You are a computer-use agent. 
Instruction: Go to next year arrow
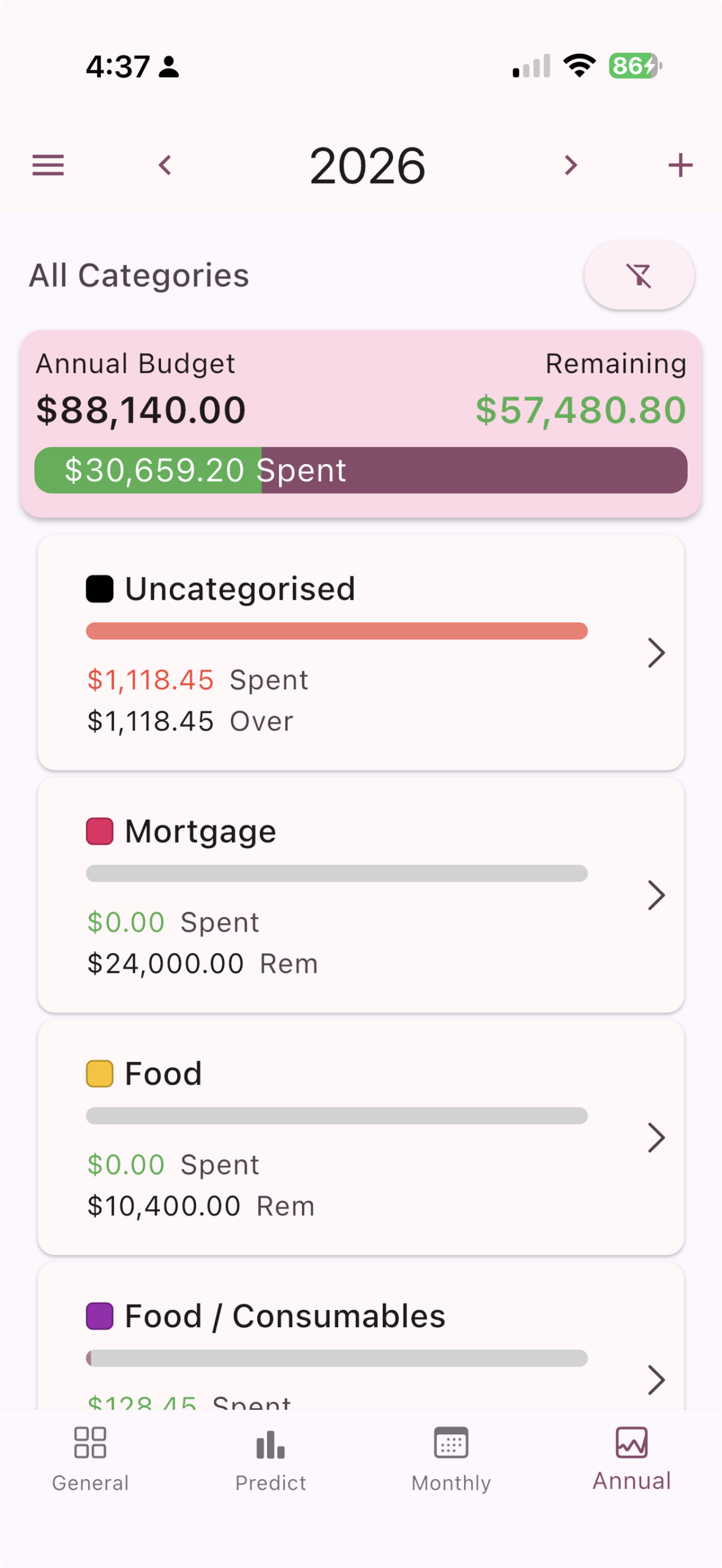[x=571, y=165]
